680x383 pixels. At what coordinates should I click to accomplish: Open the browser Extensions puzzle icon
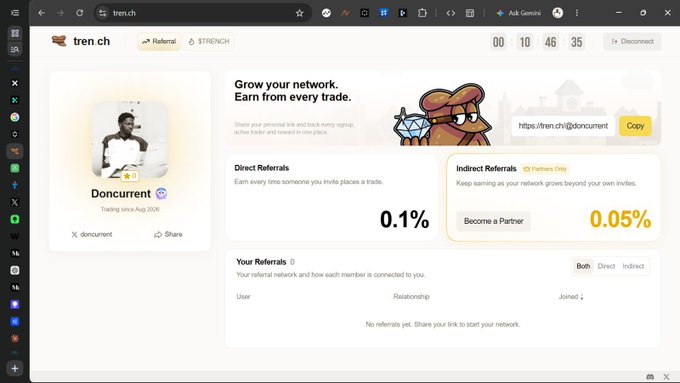422,13
